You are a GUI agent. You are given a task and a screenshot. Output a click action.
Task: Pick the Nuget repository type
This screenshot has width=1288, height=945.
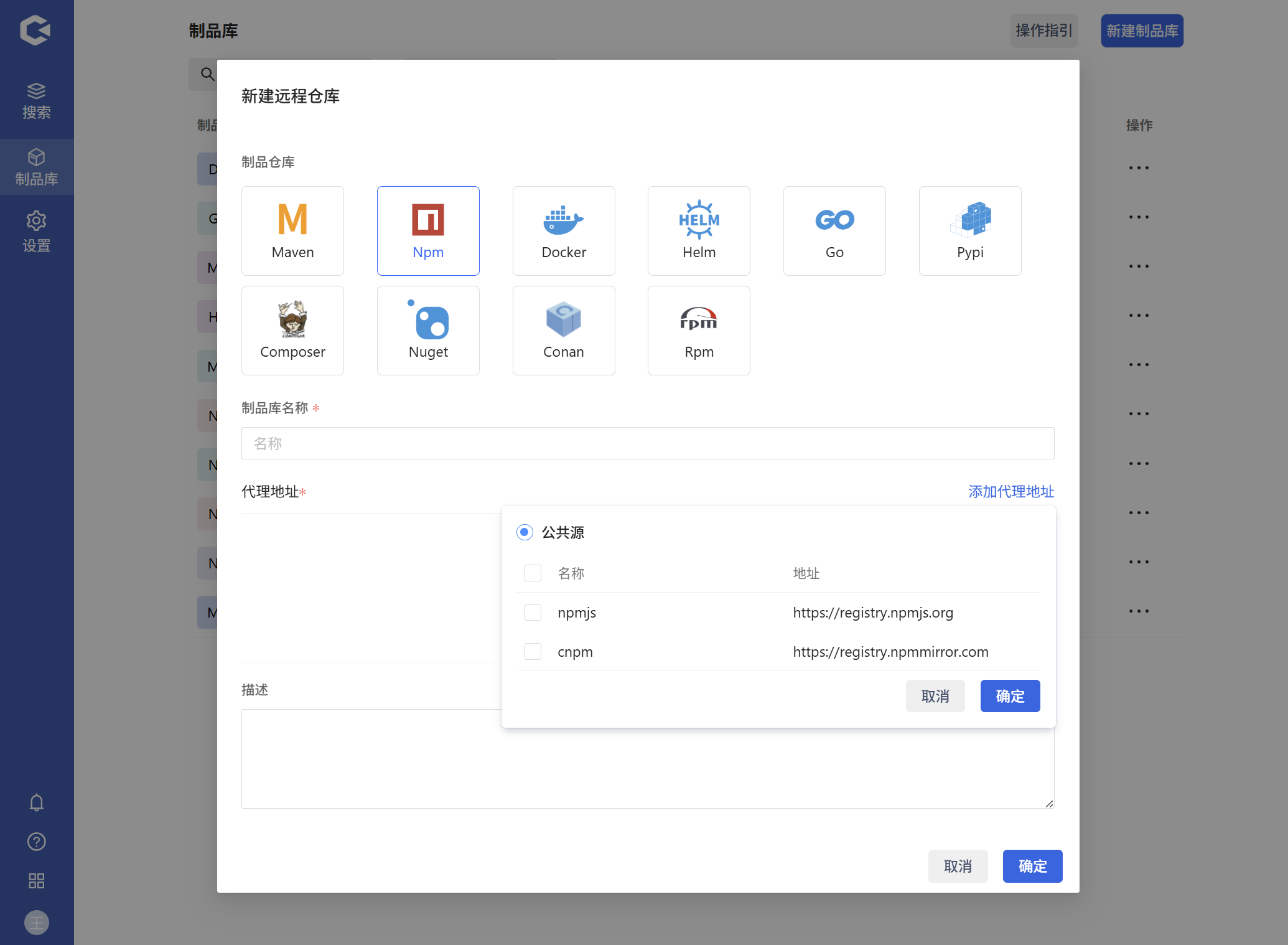[428, 330]
